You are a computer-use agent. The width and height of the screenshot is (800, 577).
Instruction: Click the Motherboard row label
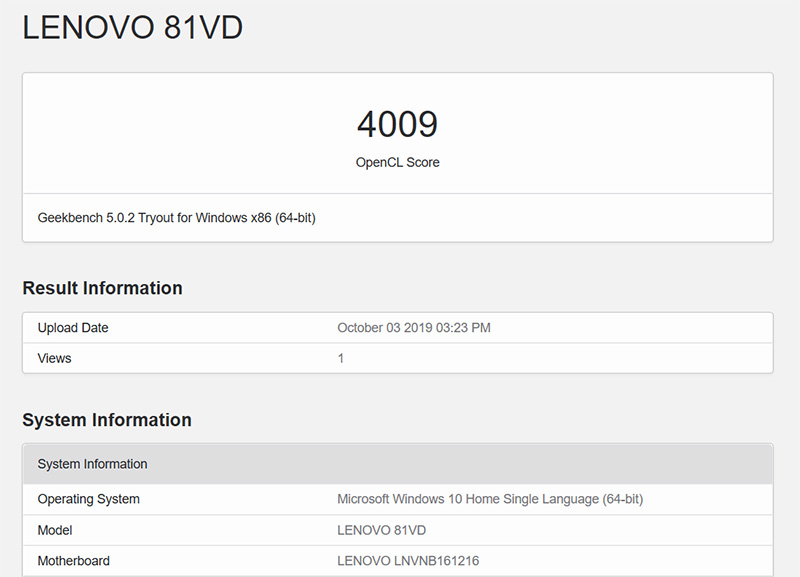click(73, 561)
